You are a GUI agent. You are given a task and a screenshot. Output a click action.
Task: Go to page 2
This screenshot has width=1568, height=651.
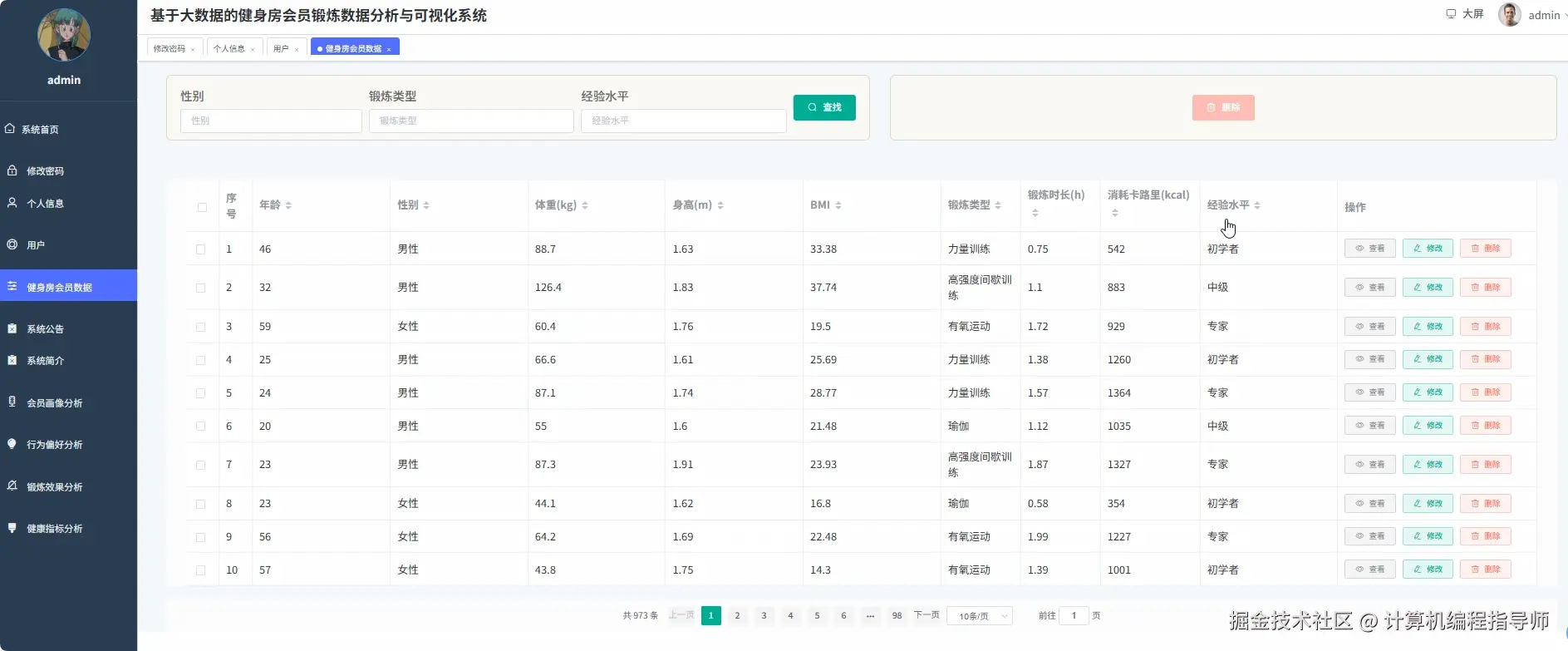[737, 616]
